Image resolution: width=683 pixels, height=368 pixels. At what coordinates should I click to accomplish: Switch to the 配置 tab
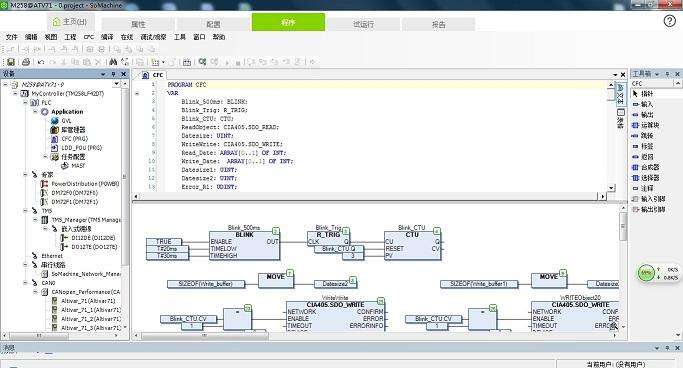[x=213, y=24]
